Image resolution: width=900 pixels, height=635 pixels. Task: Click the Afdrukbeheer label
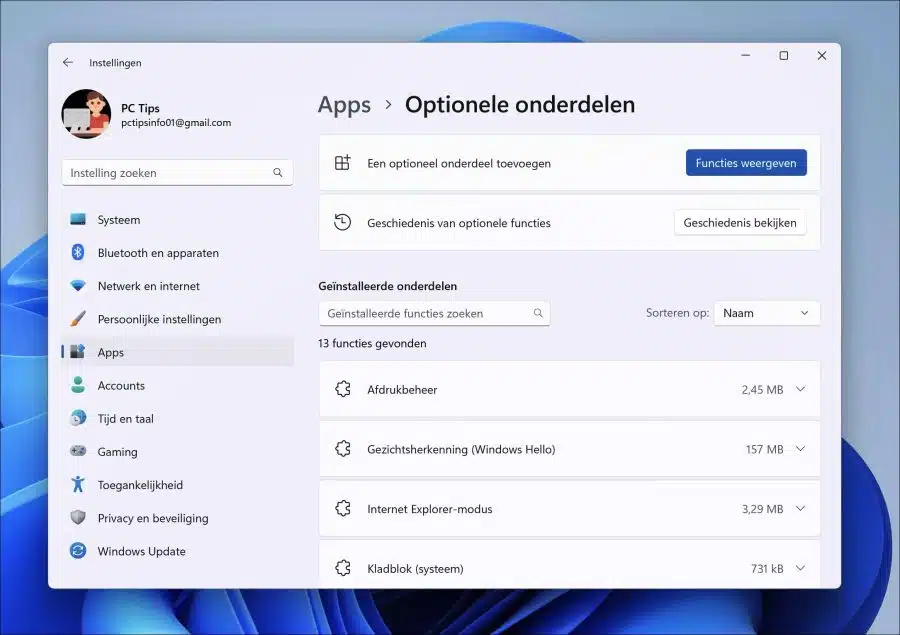click(402, 390)
